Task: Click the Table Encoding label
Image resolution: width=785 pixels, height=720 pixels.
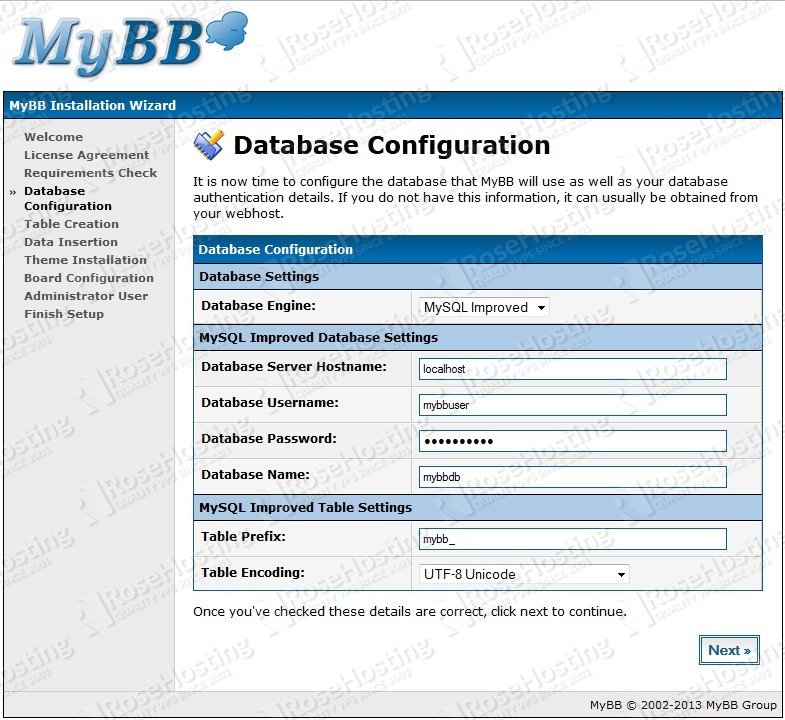Action: (253, 572)
